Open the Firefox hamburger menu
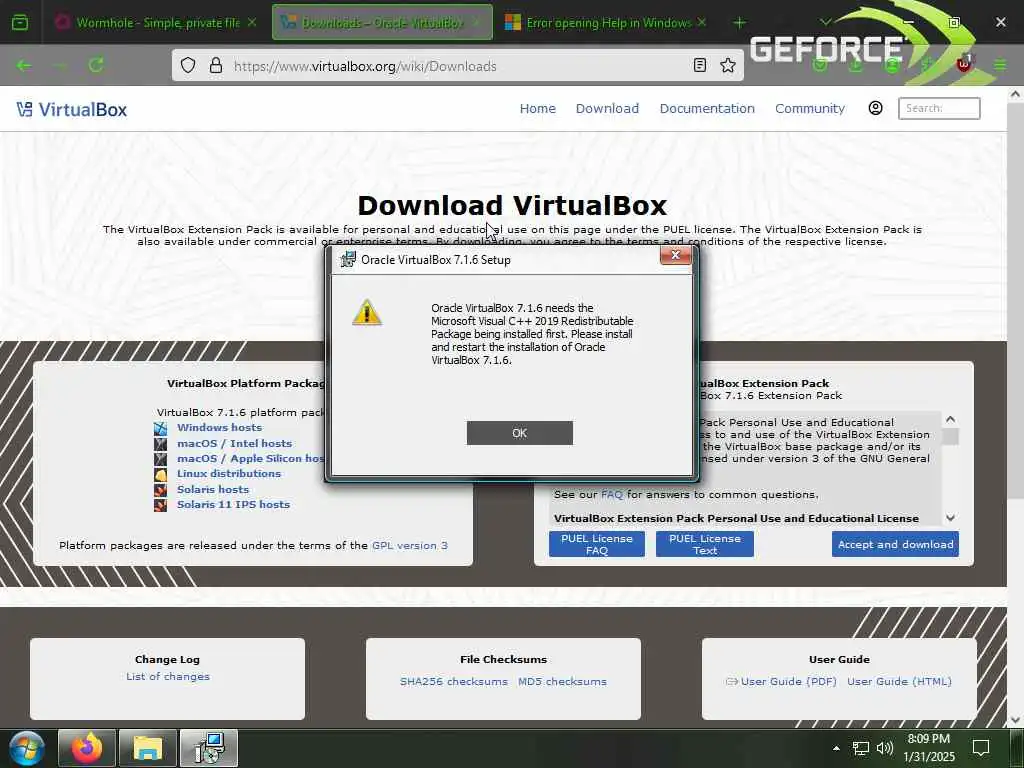The image size is (1024, 768). tap(1000, 65)
